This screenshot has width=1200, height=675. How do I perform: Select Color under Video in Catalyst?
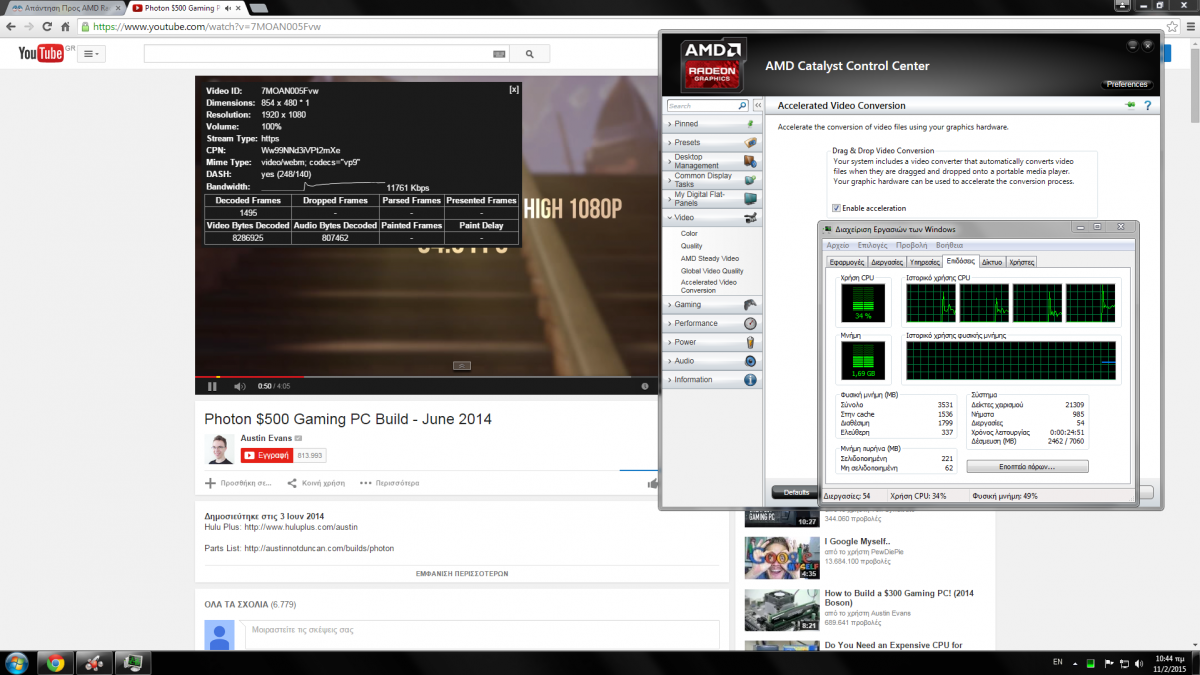pos(689,234)
